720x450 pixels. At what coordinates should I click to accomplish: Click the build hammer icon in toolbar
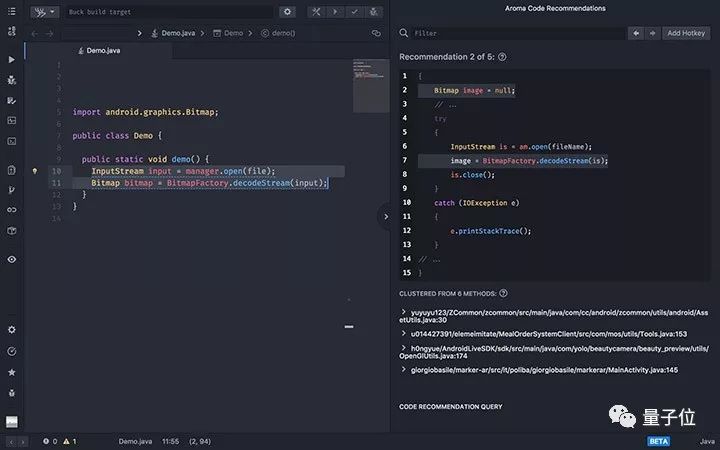pyautogui.click(x=316, y=12)
